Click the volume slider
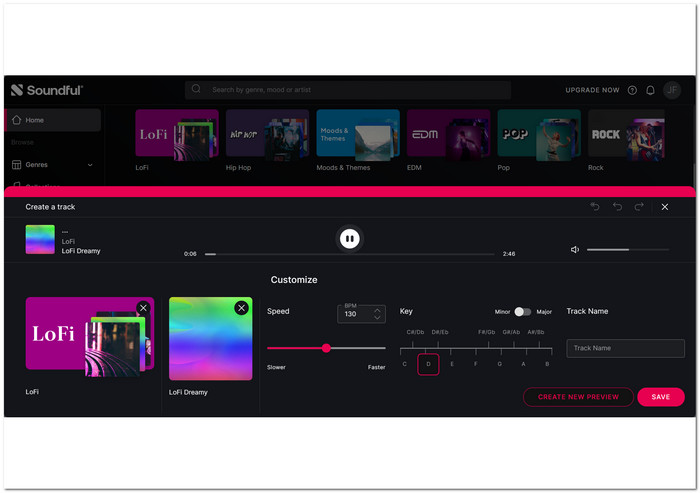Image resolution: width=700 pixels, height=493 pixels. tap(628, 250)
